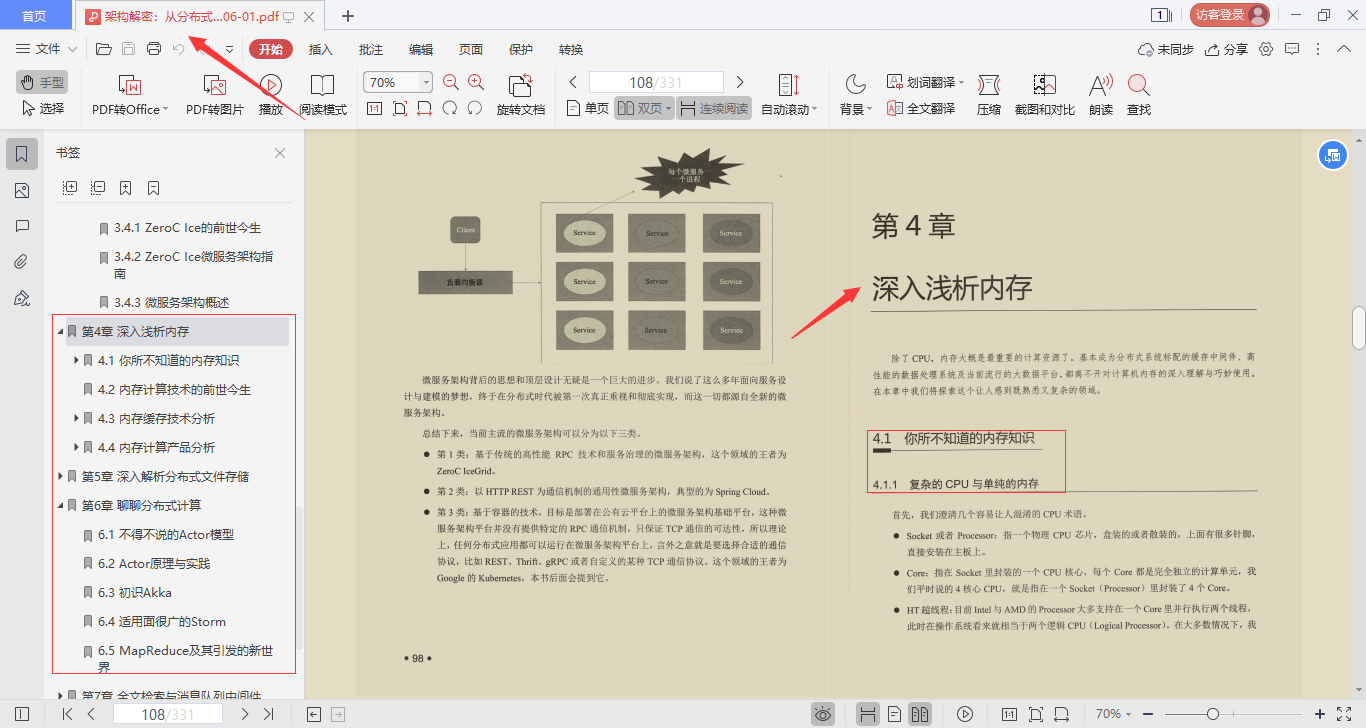
Task: Open the 页面 ribbon tab
Action: point(471,50)
